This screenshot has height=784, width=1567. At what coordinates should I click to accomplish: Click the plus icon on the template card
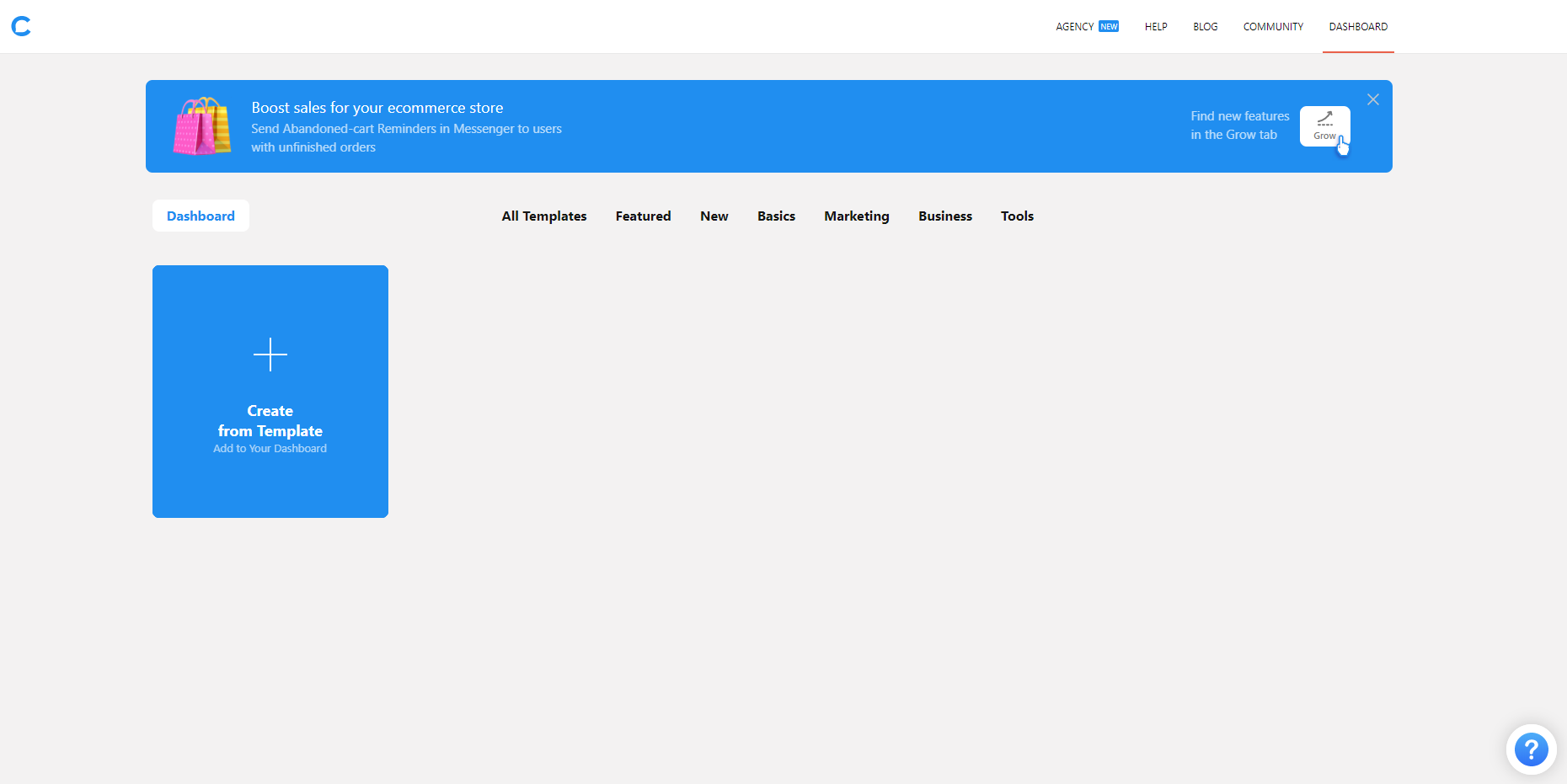[x=270, y=355]
